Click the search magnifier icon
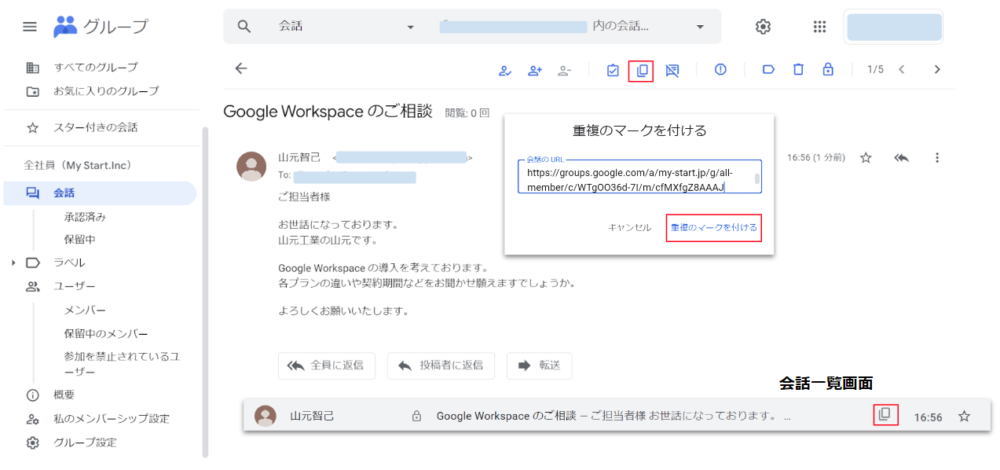The image size is (1000, 470). (244, 27)
